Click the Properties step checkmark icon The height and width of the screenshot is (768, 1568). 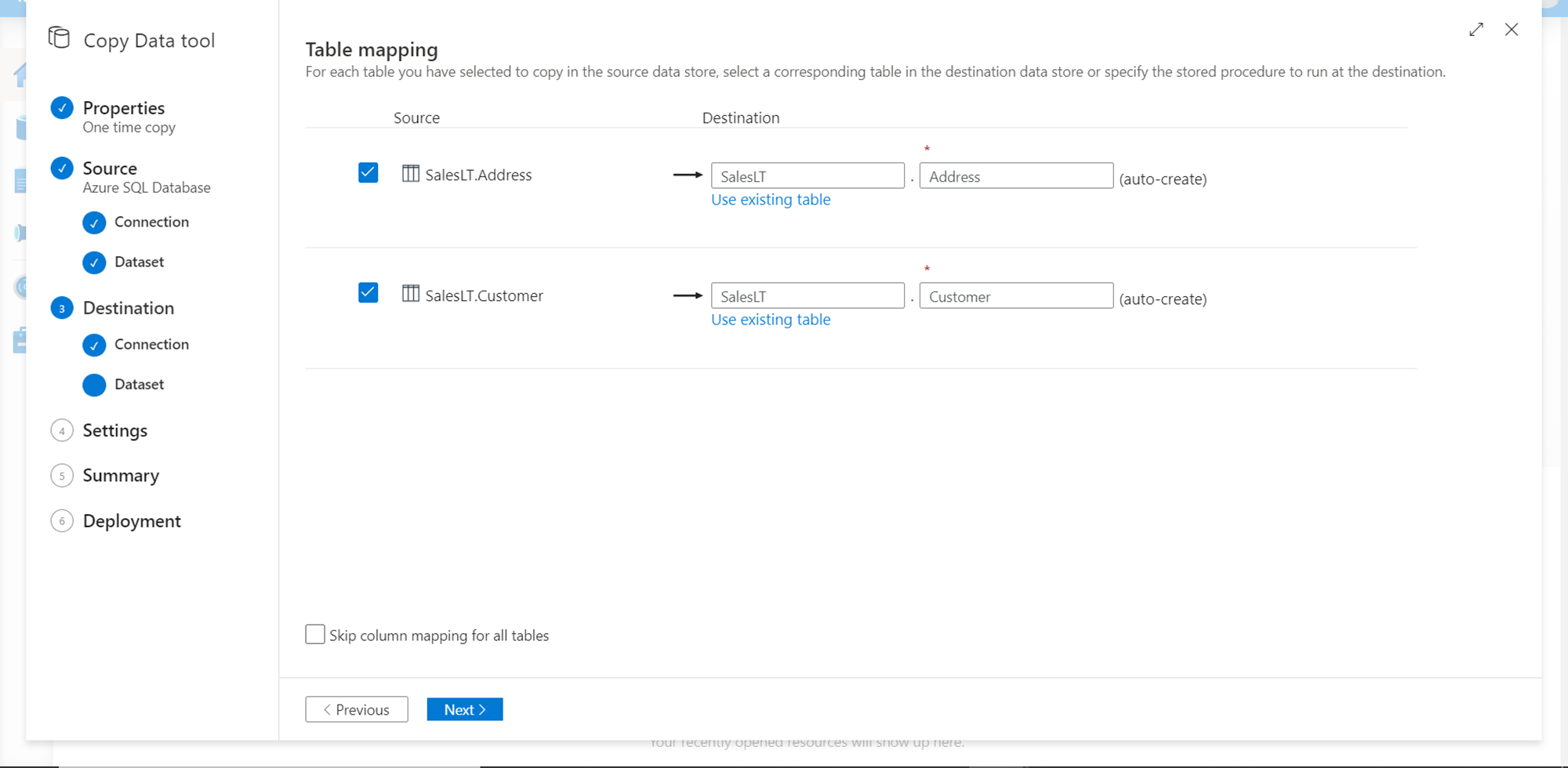coord(62,108)
